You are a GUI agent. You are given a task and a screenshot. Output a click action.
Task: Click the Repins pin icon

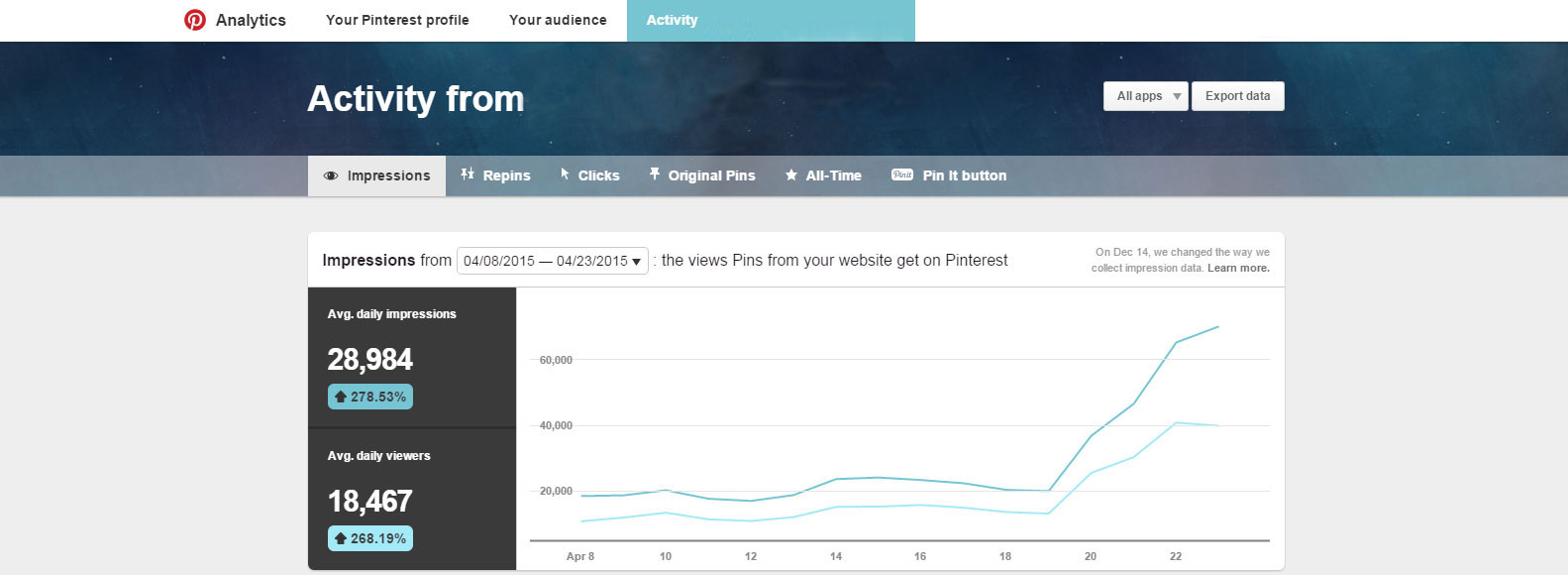(468, 174)
